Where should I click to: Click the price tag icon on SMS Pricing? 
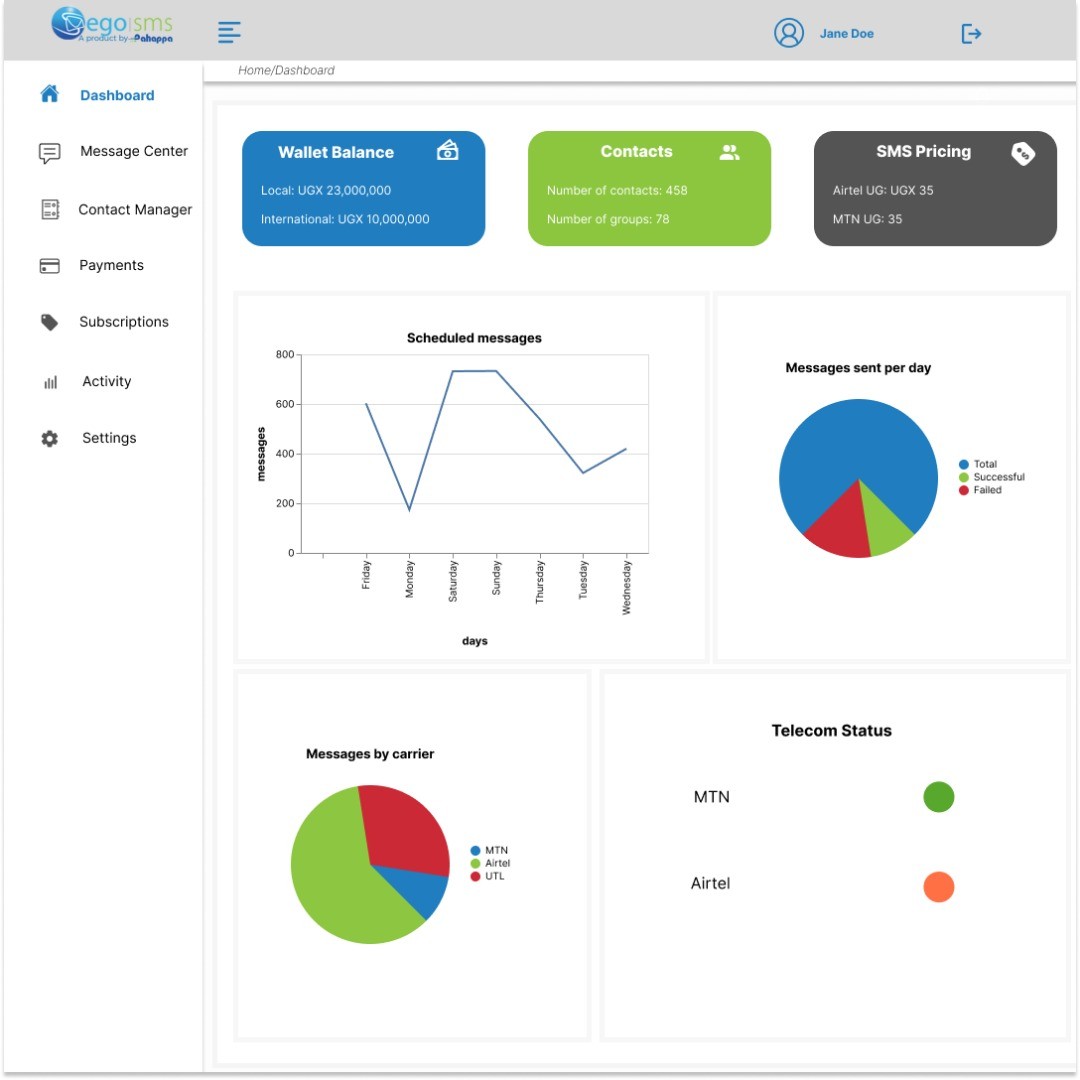(1022, 153)
